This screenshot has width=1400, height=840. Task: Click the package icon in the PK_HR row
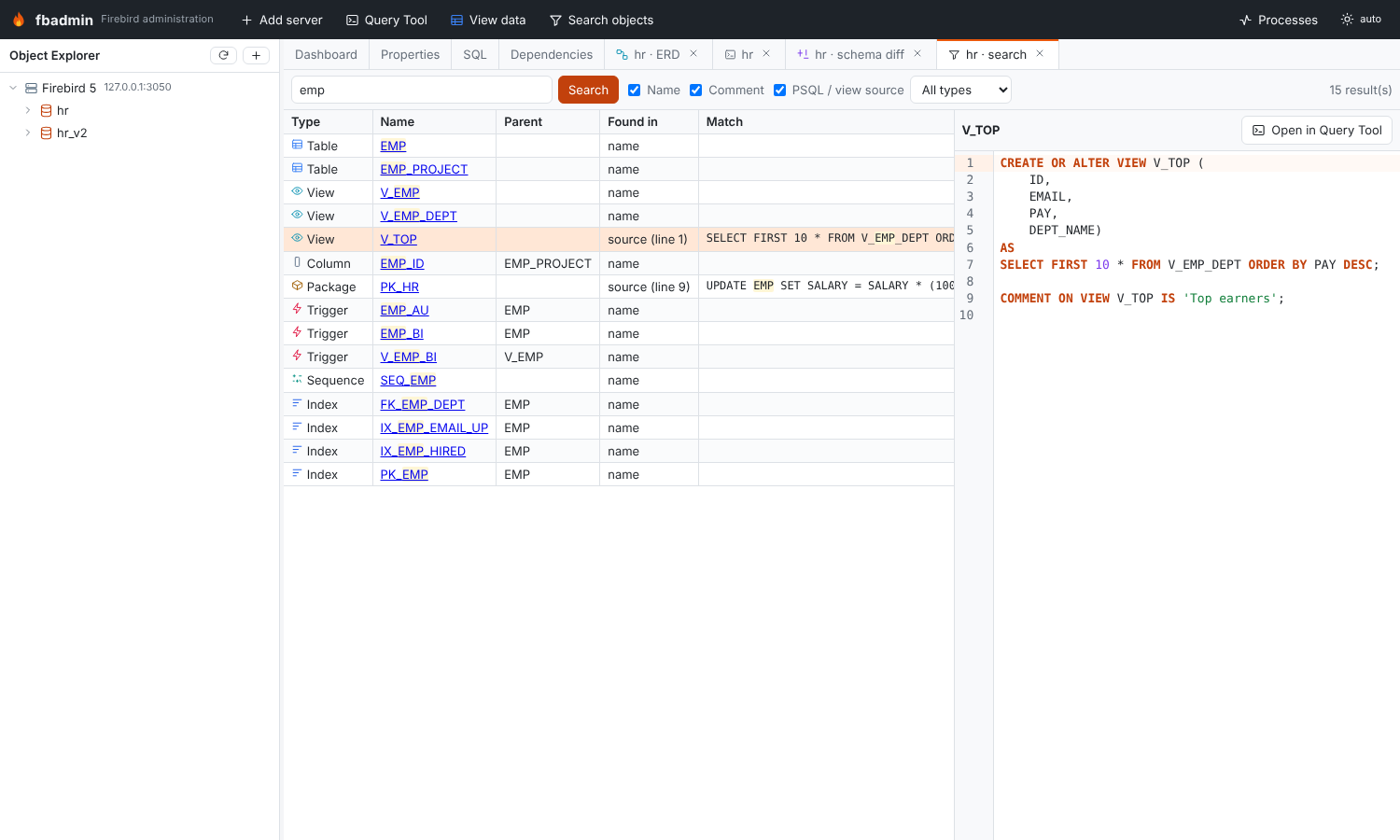[297, 286]
